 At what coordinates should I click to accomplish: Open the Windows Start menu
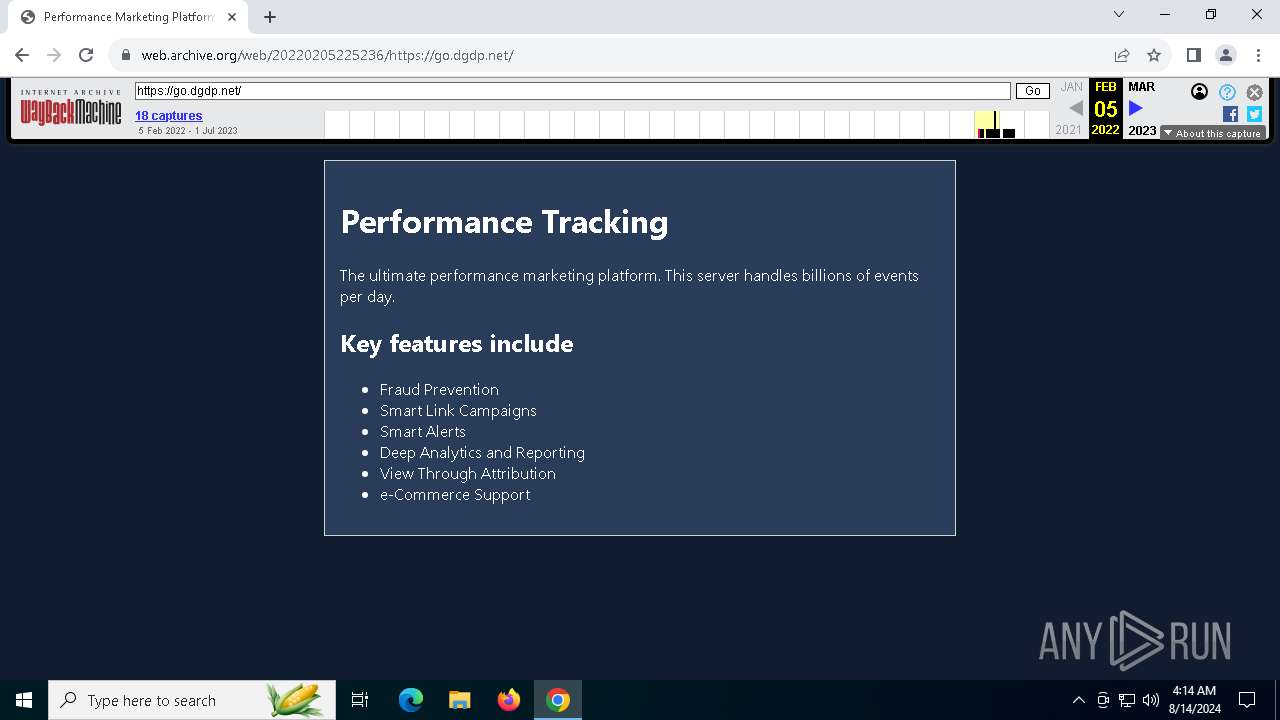pyautogui.click(x=24, y=700)
